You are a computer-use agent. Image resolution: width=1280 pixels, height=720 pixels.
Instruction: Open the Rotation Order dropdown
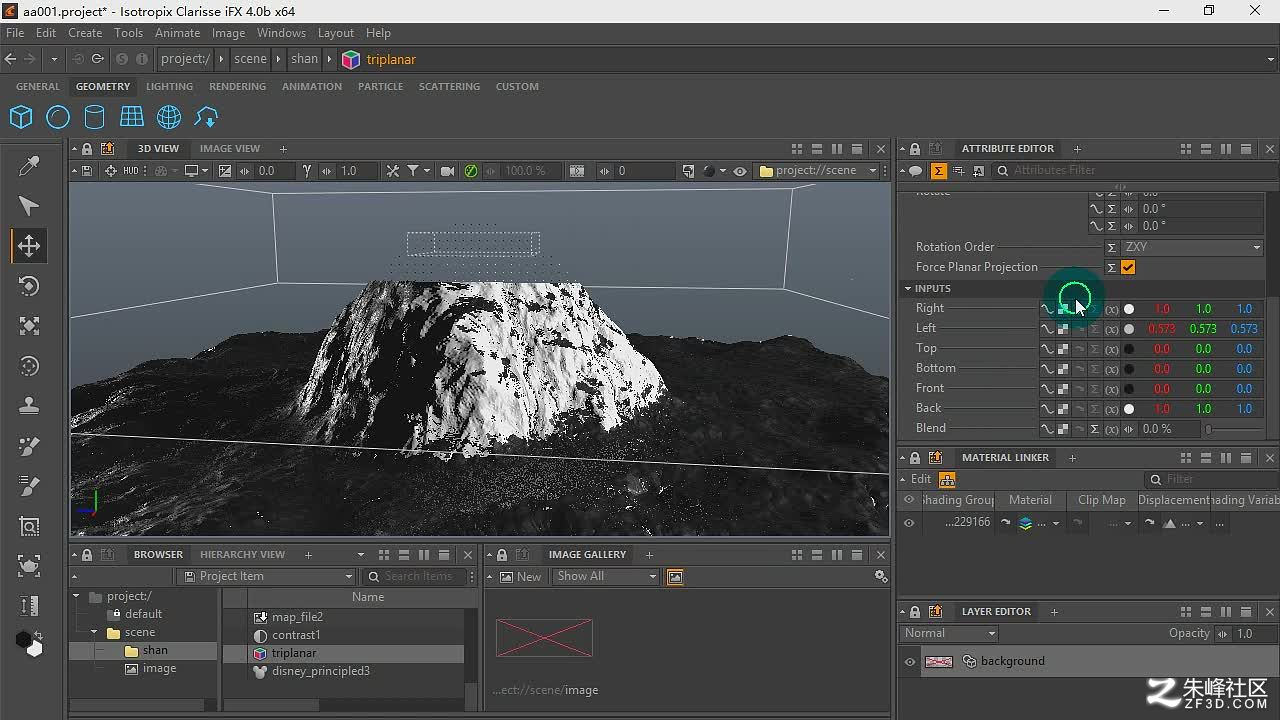point(1192,247)
